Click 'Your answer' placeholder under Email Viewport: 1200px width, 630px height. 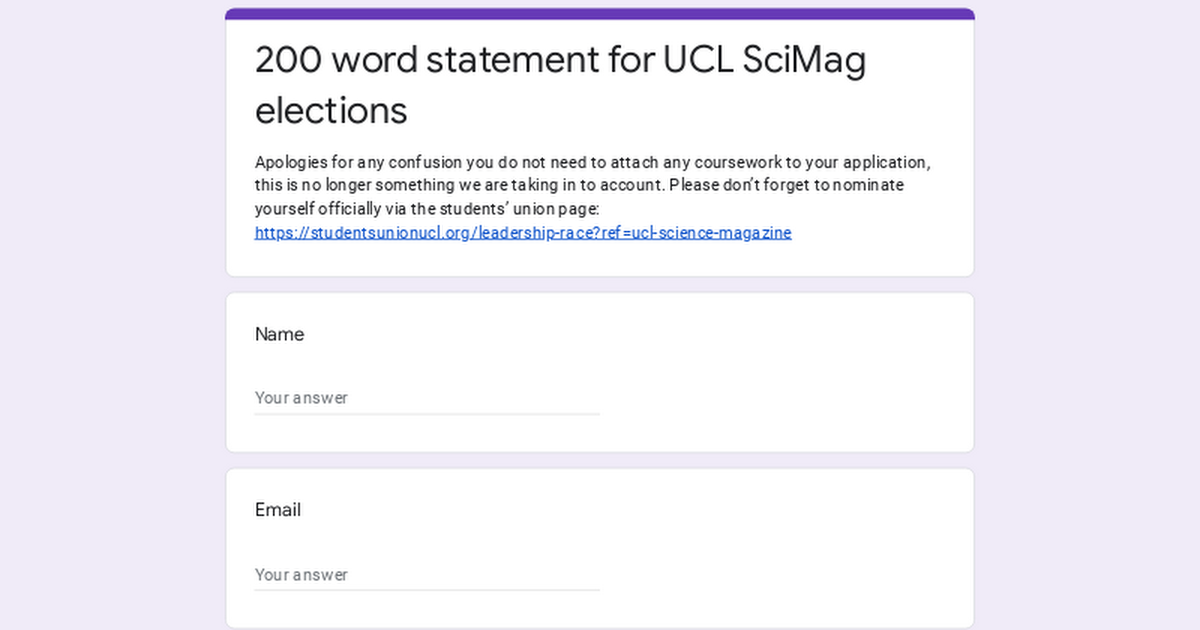click(x=301, y=575)
